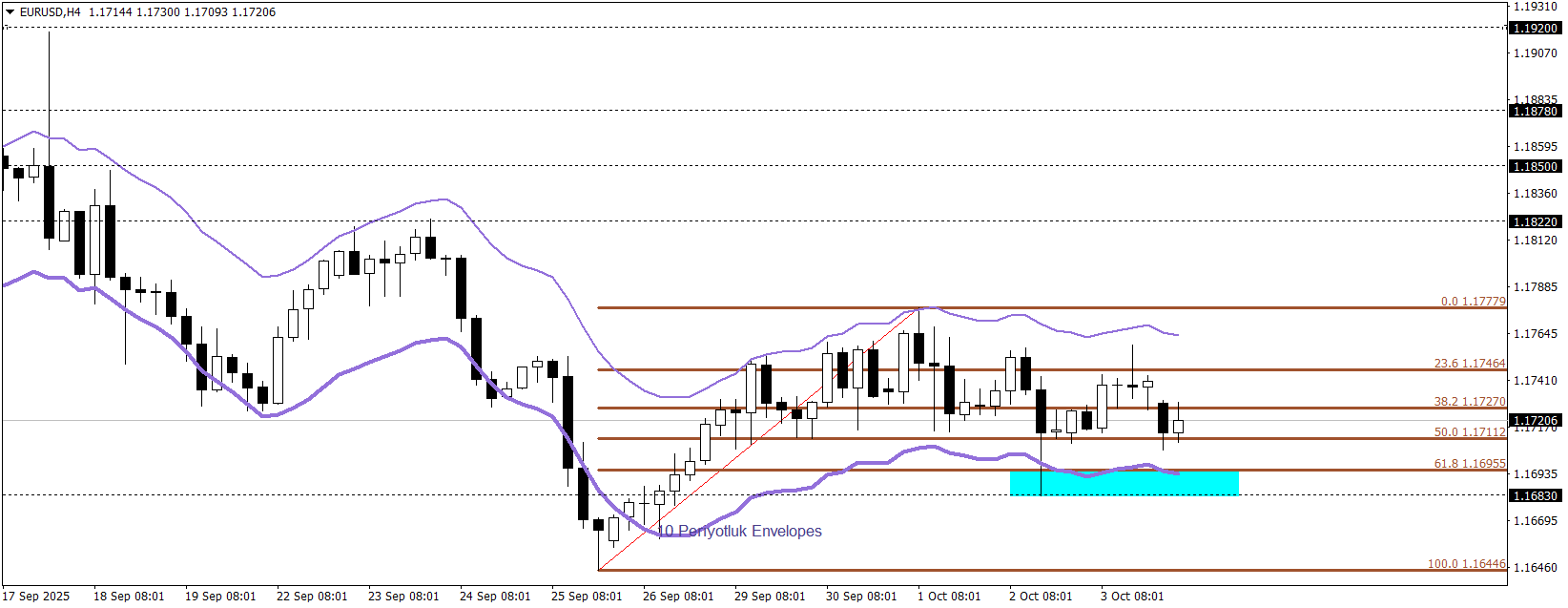Click the current price label 1.17206
1568x608 pixels.
pyautogui.click(x=1536, y=421)
